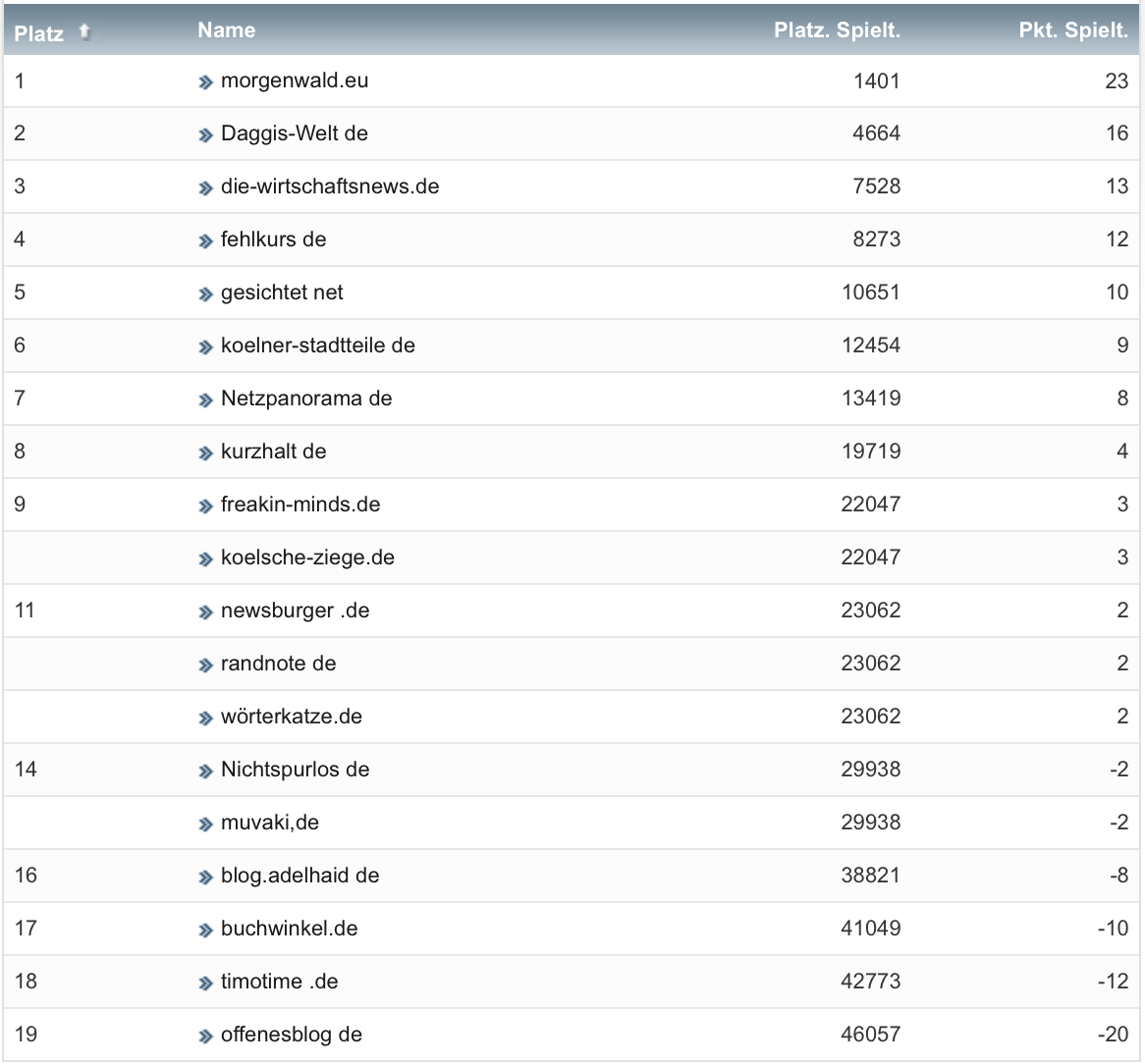
Task: Sort by the Name column header
Action: point(227,29)
